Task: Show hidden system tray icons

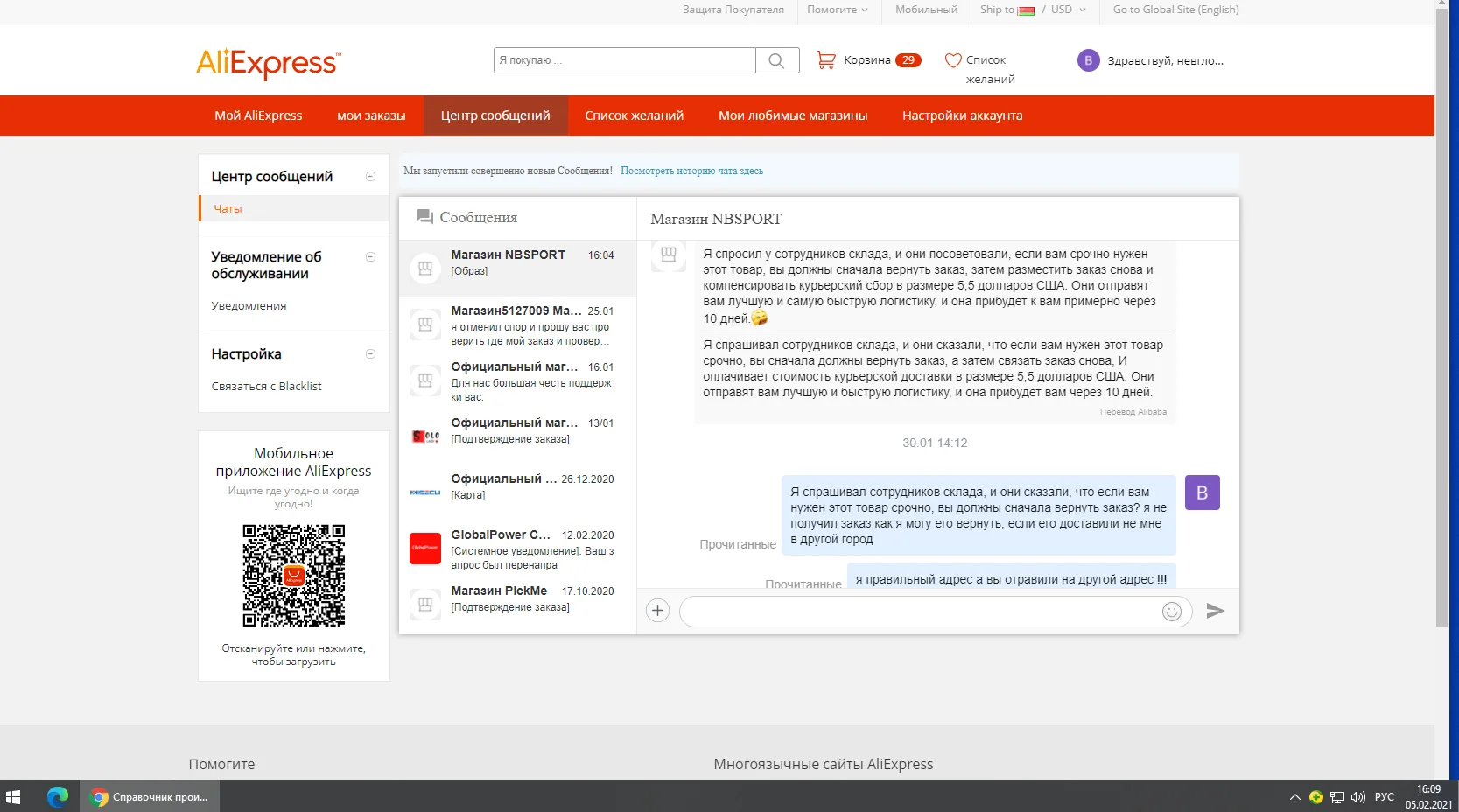Action: (x=1294, y=796)
